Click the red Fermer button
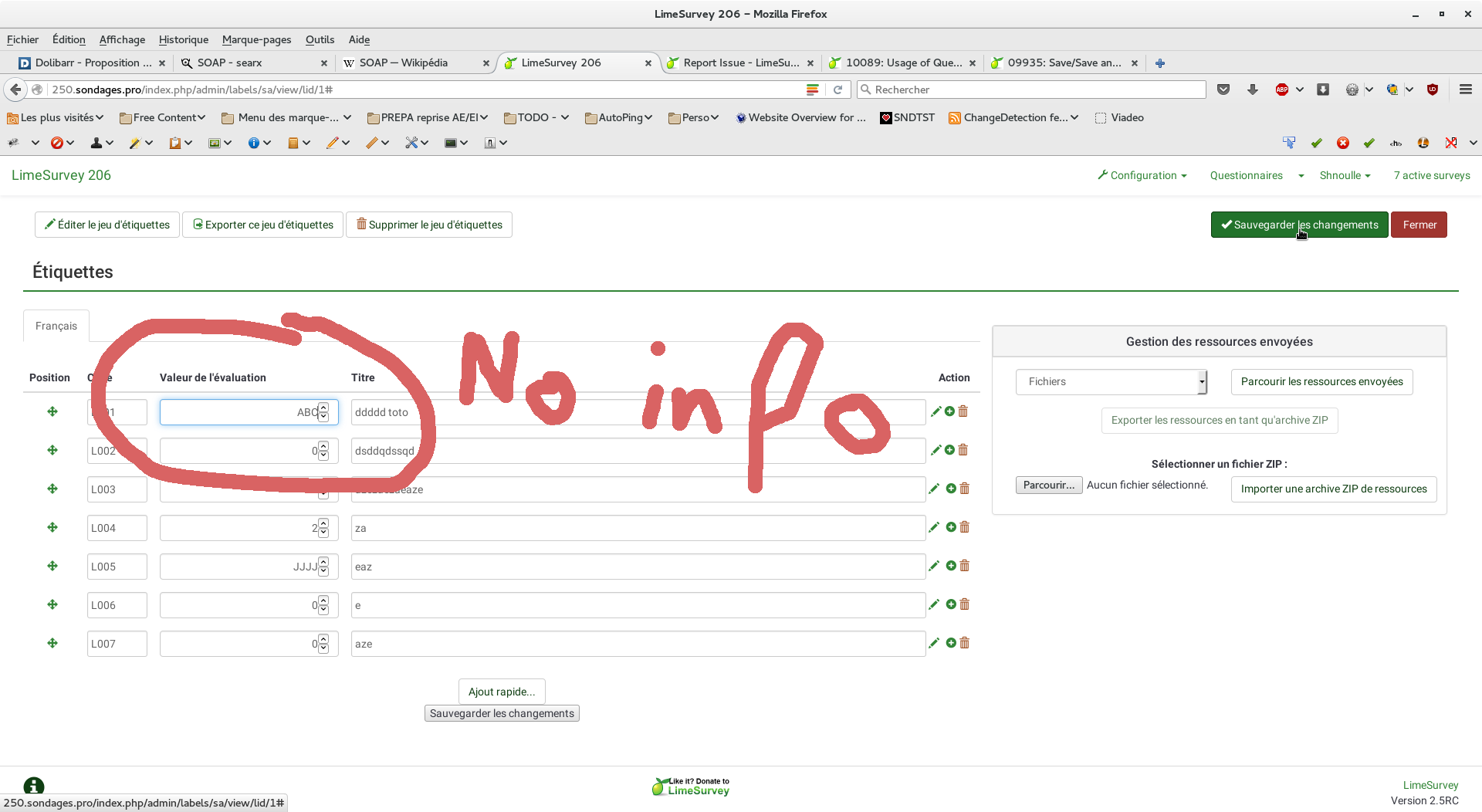 coord(1419,225)
